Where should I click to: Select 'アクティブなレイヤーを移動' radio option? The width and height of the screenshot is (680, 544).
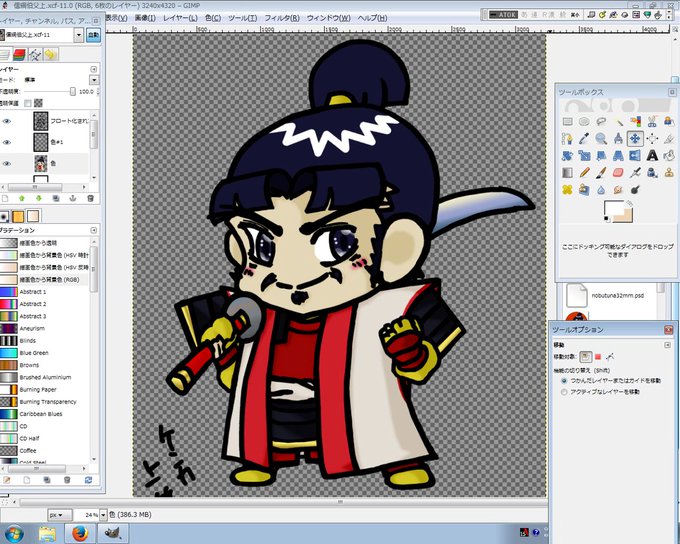pyautogui.click(x=564, y=392)
